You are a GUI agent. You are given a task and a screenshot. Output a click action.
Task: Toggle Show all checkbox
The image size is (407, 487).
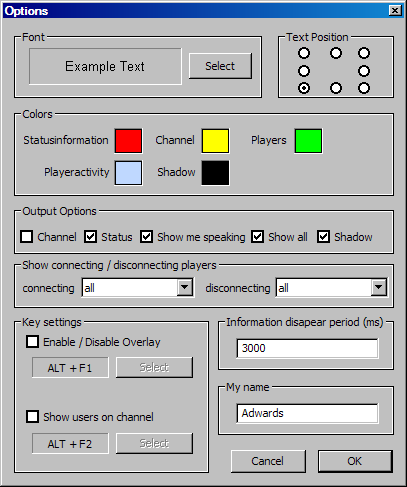(x=257, y=237)
